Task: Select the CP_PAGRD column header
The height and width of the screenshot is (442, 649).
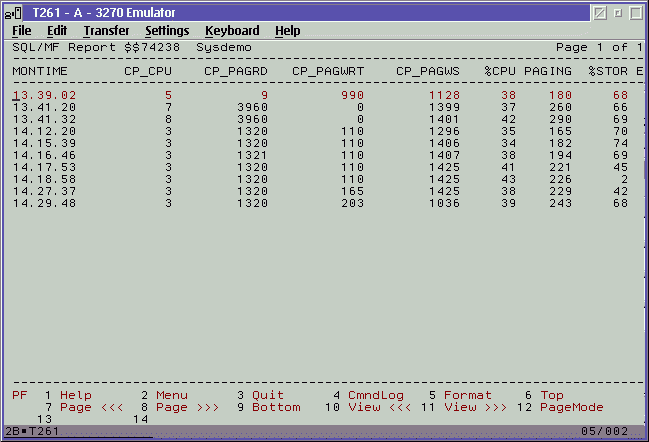Action: (x=236, y=71)
